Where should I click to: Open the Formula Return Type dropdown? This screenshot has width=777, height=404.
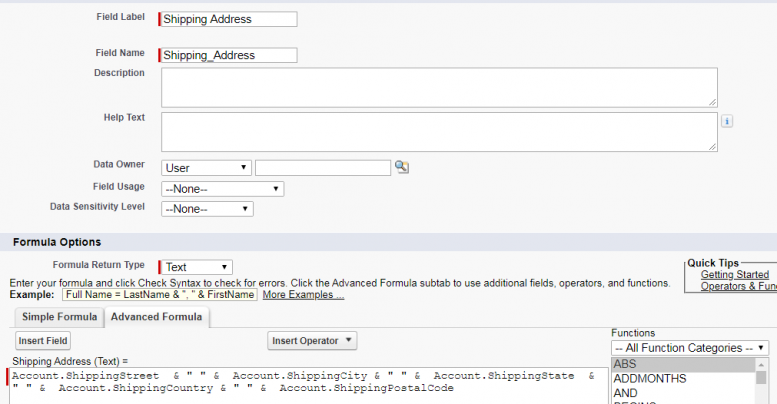197,267
